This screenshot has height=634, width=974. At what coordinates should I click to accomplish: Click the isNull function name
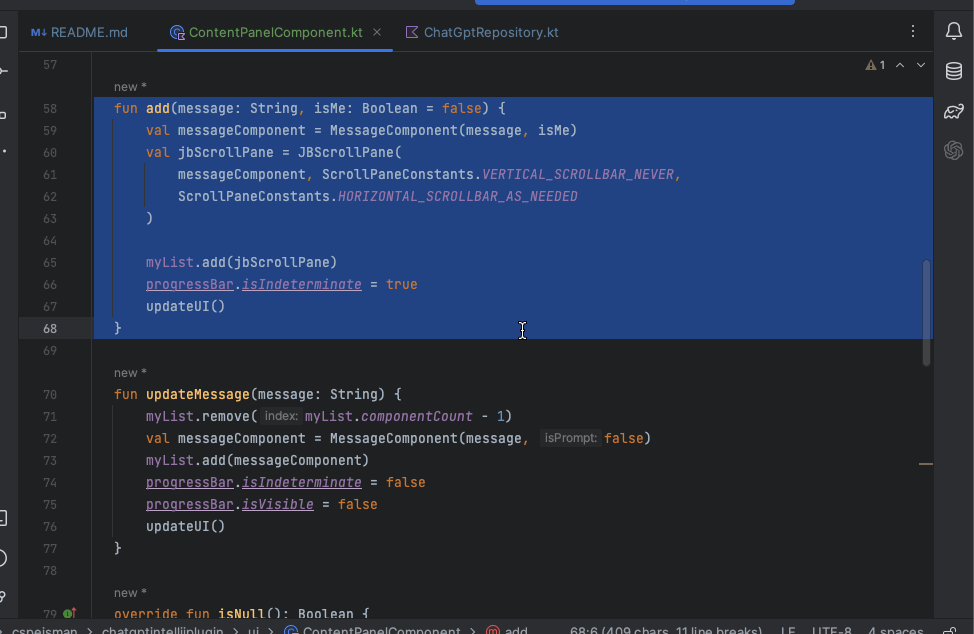(242, 614)
